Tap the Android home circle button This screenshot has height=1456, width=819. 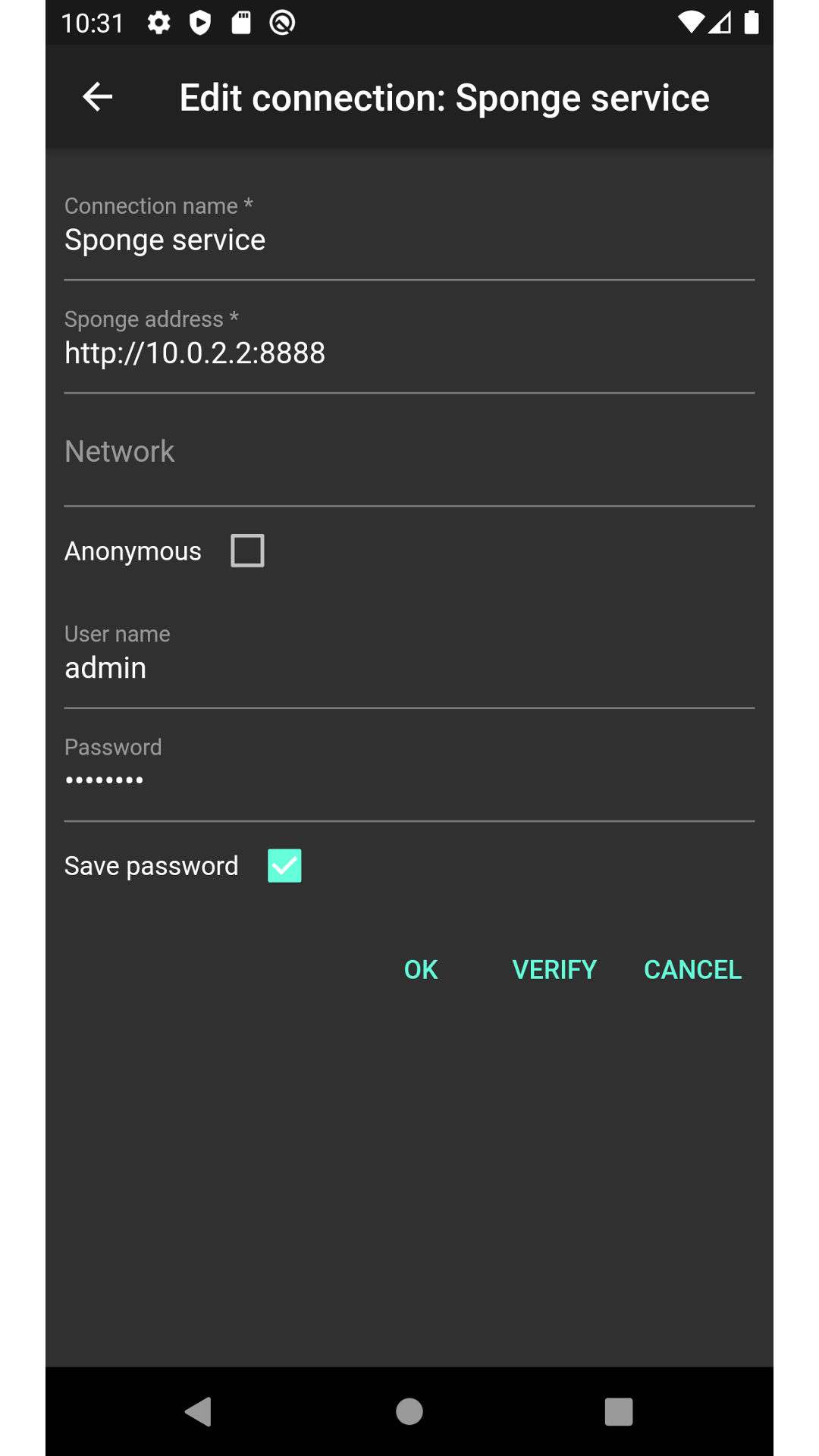(x=409, y=1412)
